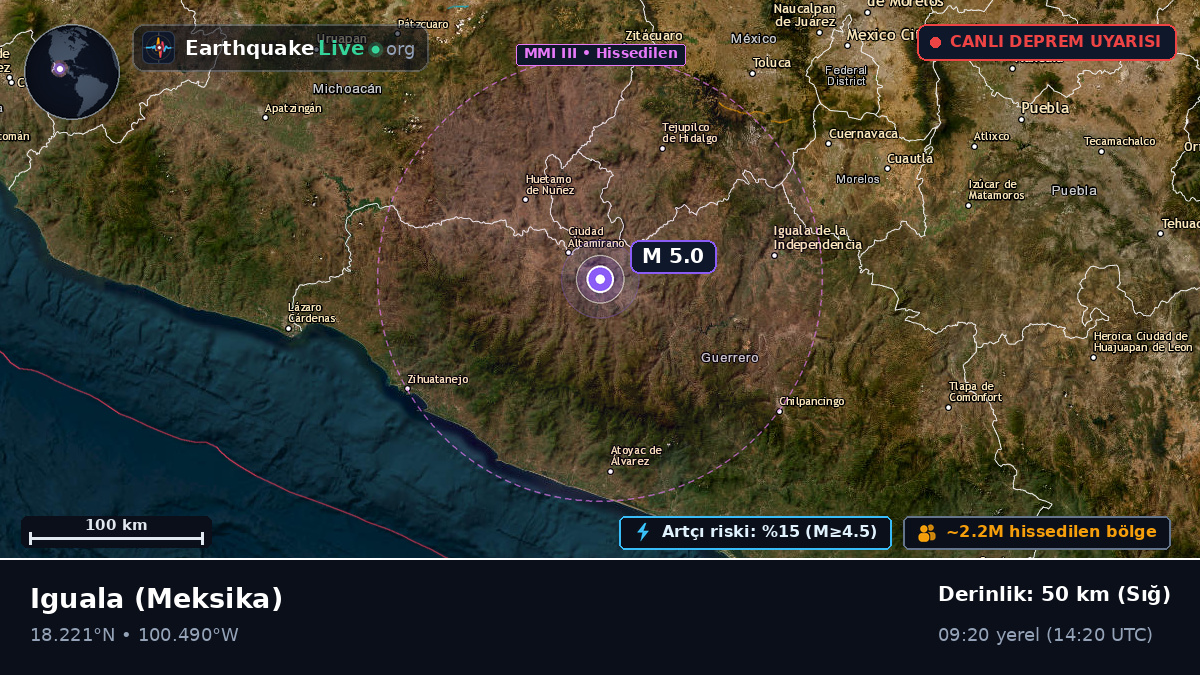
Task: Click the EarthquakeLive compass logo icon
Action: tap(158, 47)
